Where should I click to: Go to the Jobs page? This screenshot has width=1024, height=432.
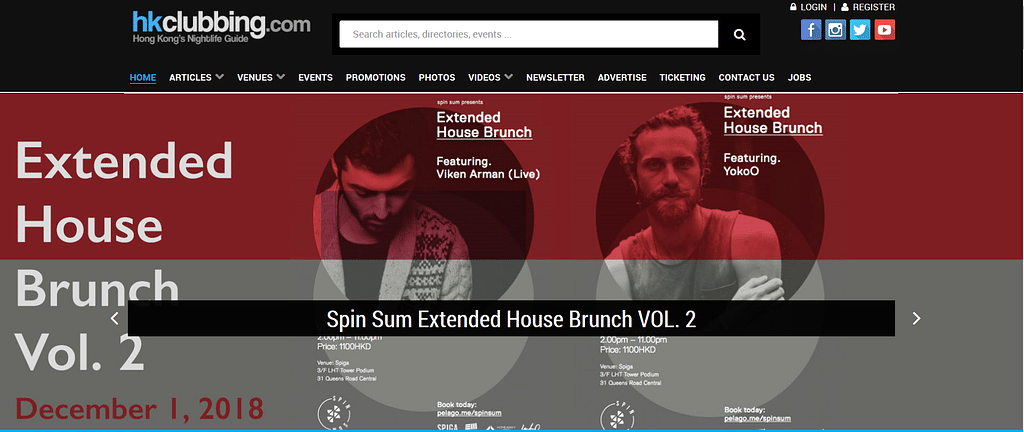[x=799, y=77]
